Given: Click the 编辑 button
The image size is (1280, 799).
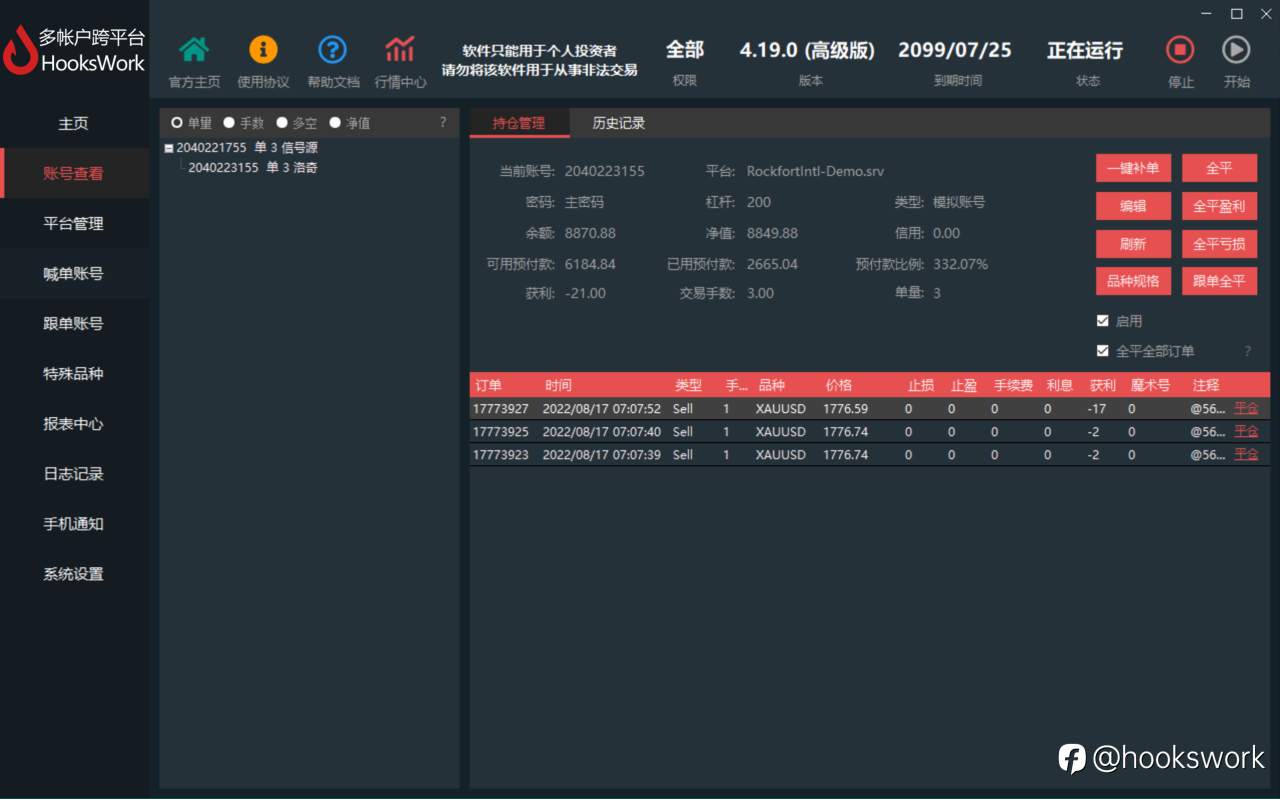Looking at the screenshot, I should (1133, 206).
